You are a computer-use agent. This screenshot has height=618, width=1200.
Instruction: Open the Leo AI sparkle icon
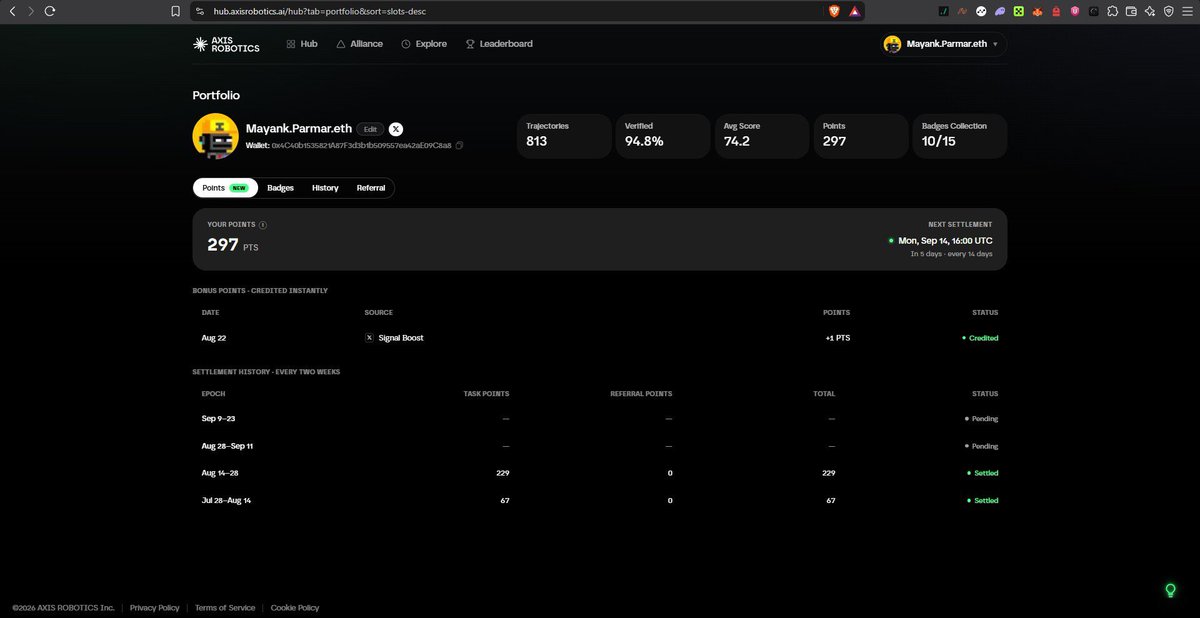[x=1150, y=11]
